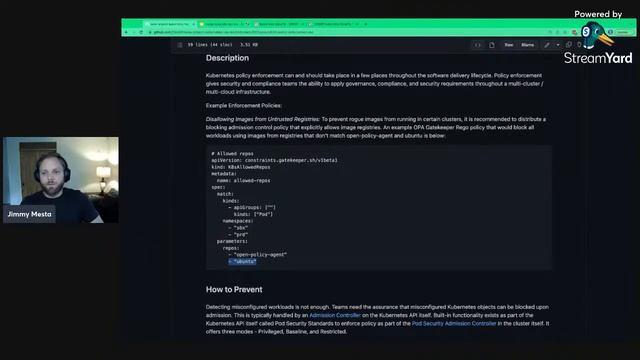640x360 pixels.
Task: Follow the Admission Controller link
Action: click(335, 315)
